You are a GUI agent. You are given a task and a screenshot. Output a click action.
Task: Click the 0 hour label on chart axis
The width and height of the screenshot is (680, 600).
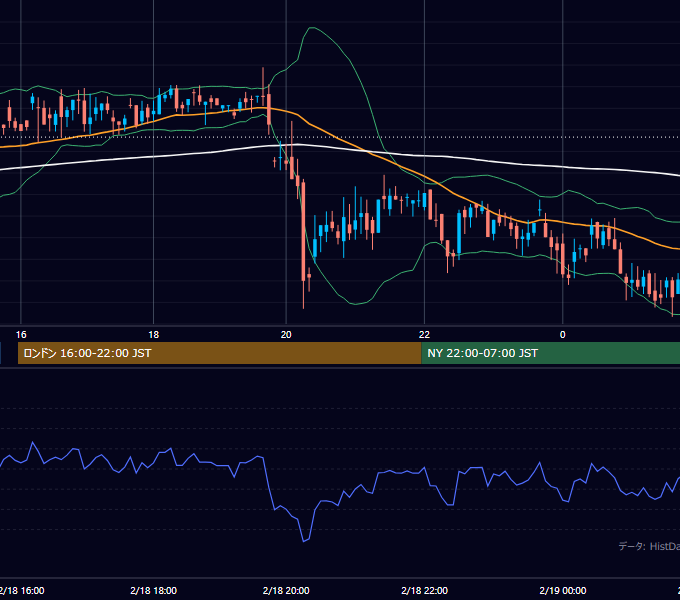tap(562, 335)
